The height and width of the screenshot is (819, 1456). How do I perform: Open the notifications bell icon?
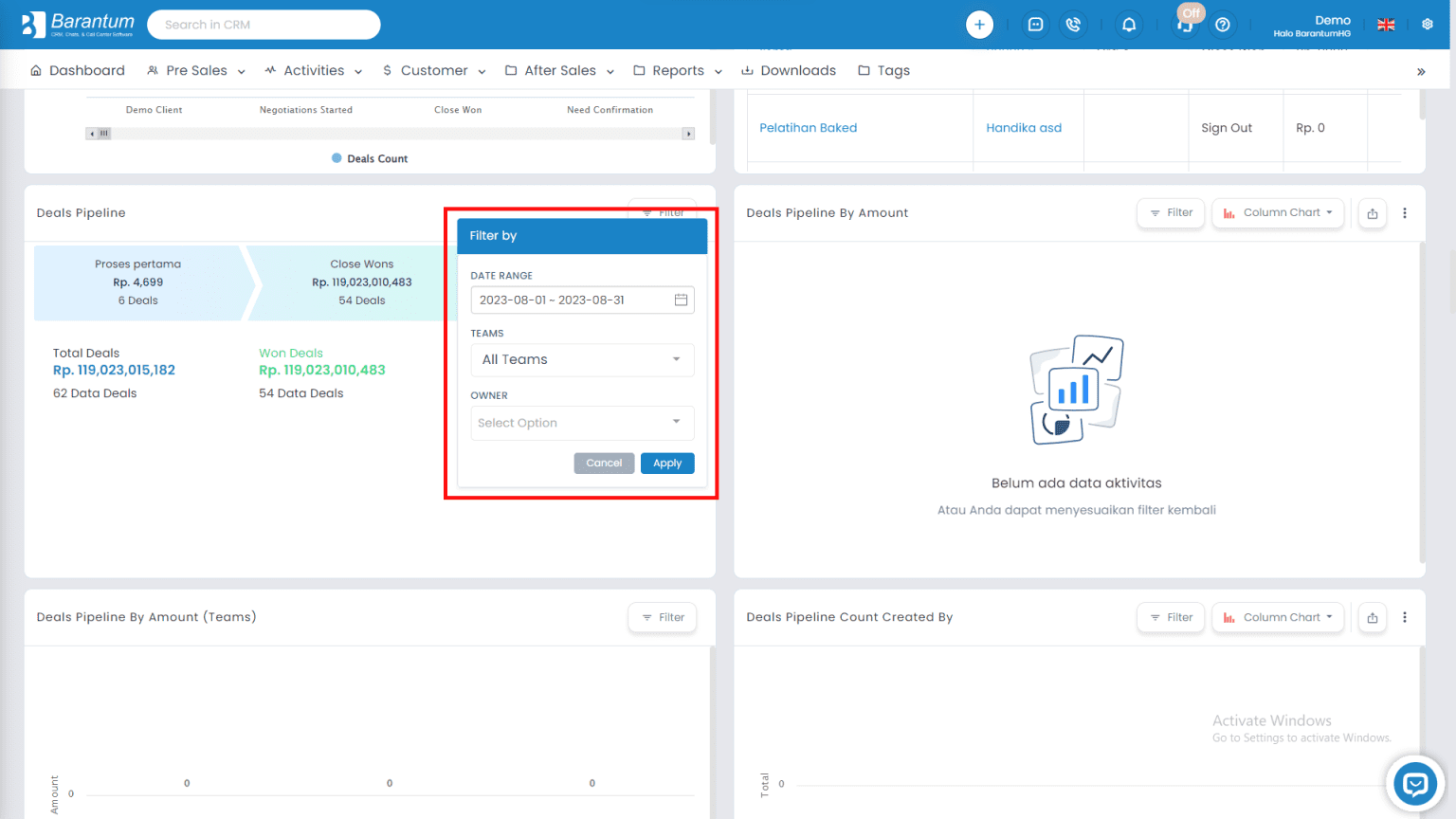point(1129,24)
